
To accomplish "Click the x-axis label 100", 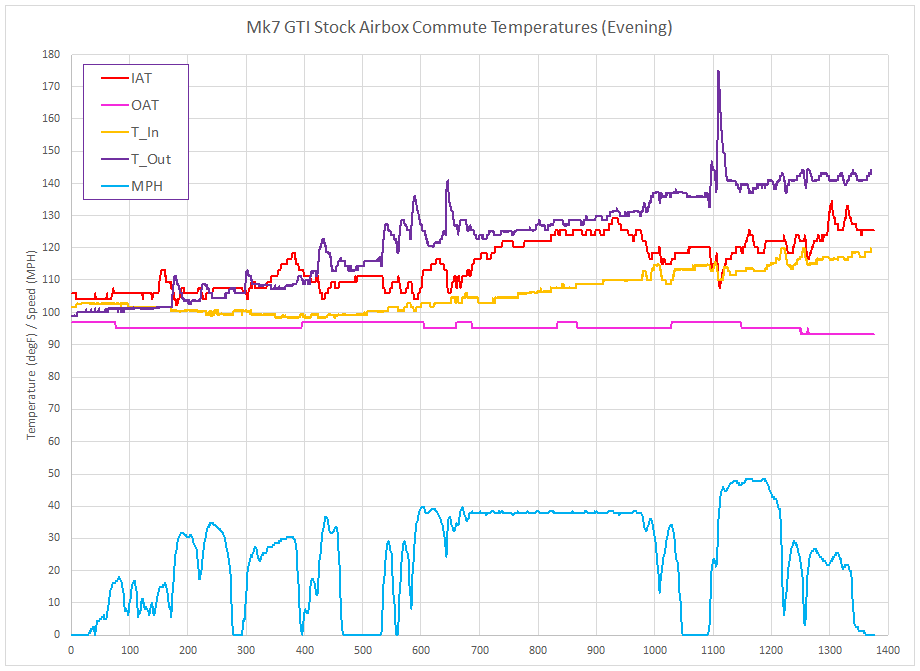I will tap(130, 650).
